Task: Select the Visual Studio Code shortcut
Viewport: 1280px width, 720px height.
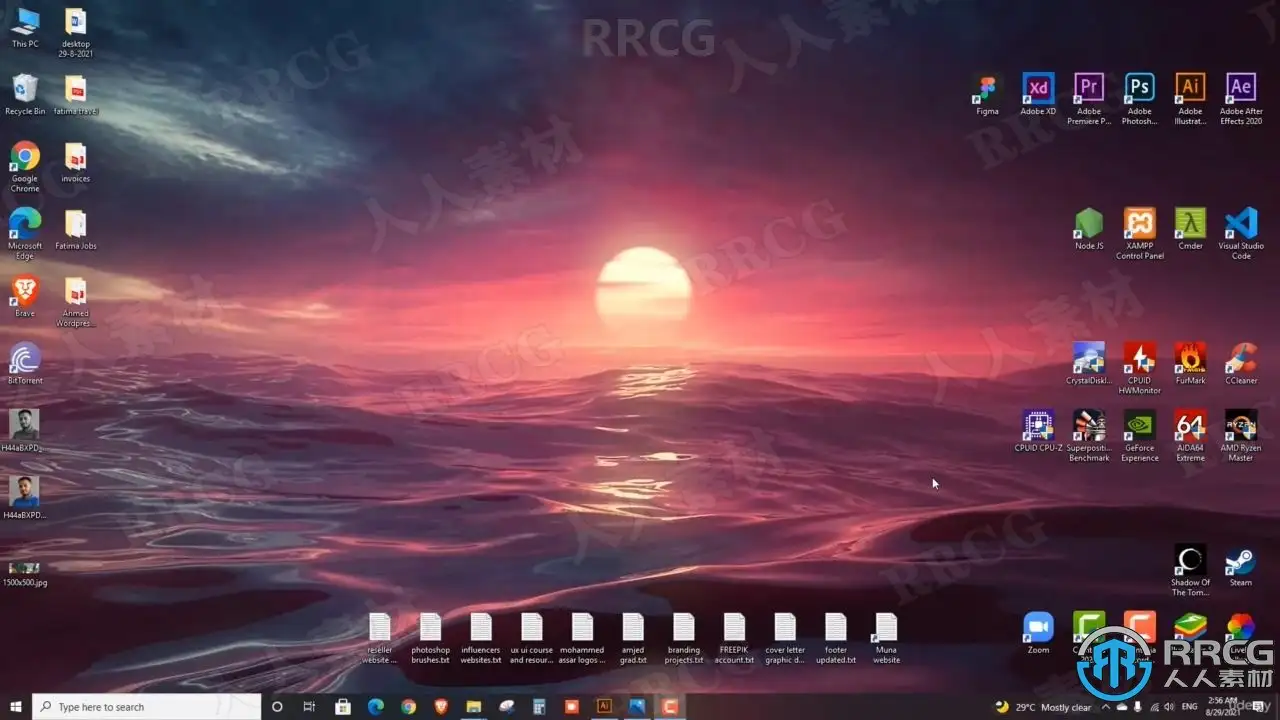Action: (x=1241, y=234)
